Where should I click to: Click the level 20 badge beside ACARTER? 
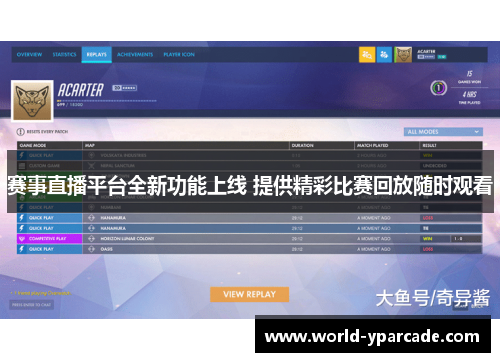tap(125, 88)
